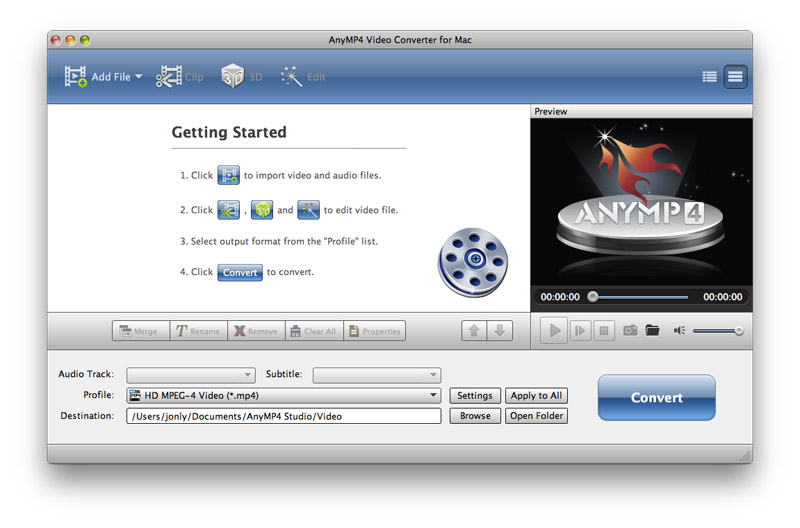Step to next frame in preview
Viewport: 800px width, 528px height.
[580, 331]
